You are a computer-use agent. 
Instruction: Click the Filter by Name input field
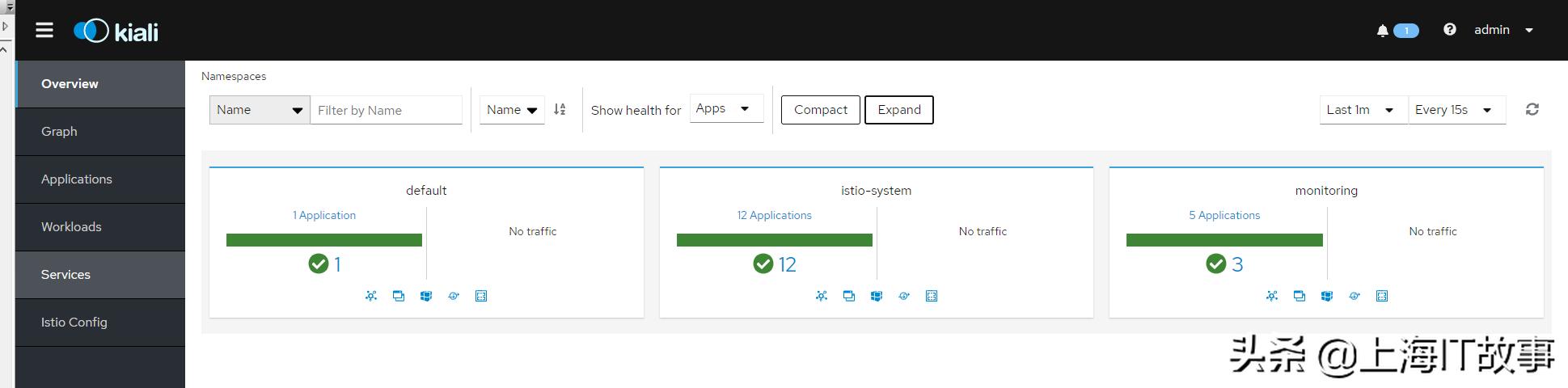pyautogui.click(x=386, y=110)
